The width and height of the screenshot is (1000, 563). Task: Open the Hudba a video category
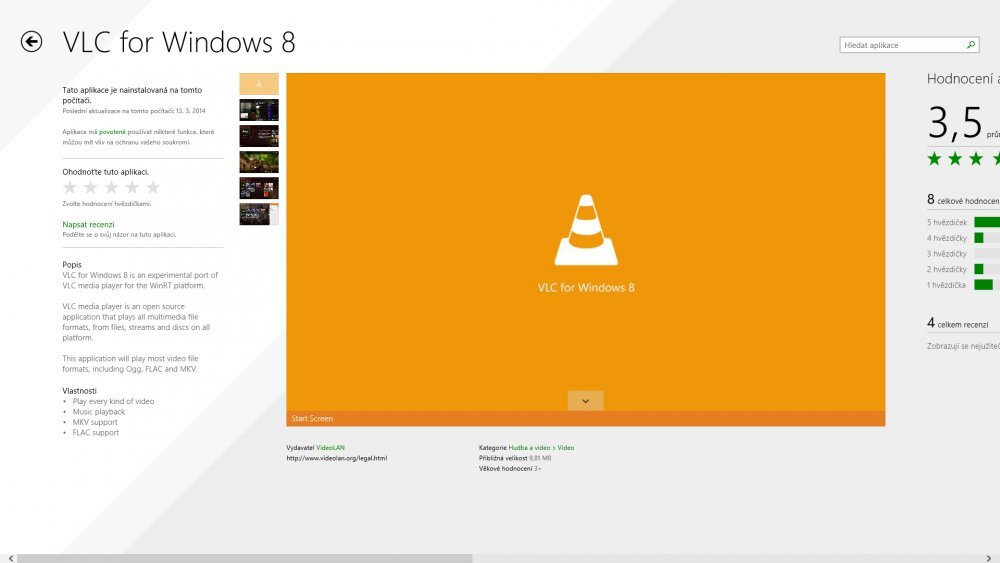[x=529, y=448]
